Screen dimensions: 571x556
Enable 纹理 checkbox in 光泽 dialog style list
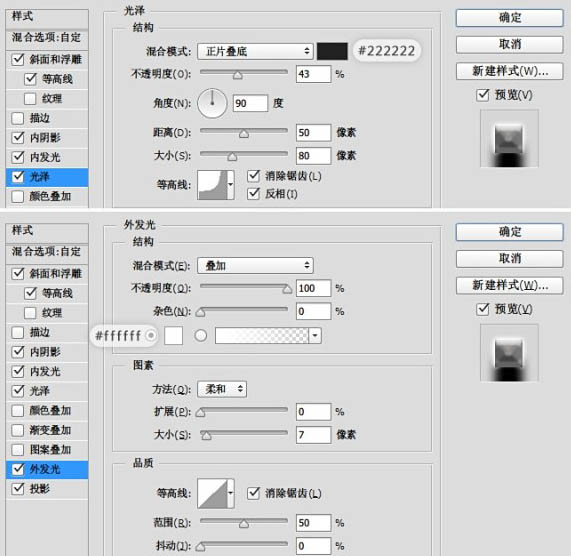30,98
